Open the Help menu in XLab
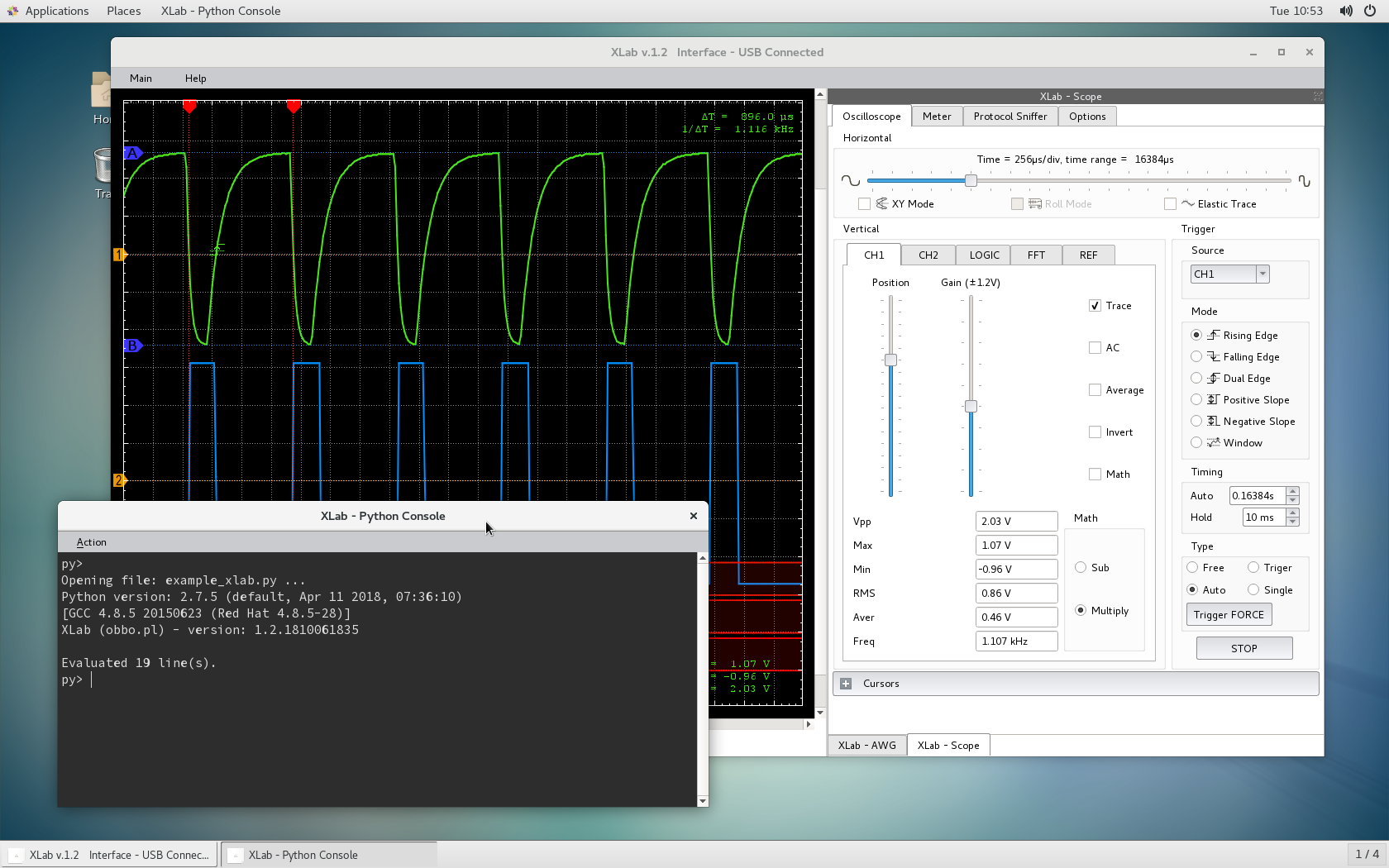 [196, 79]
